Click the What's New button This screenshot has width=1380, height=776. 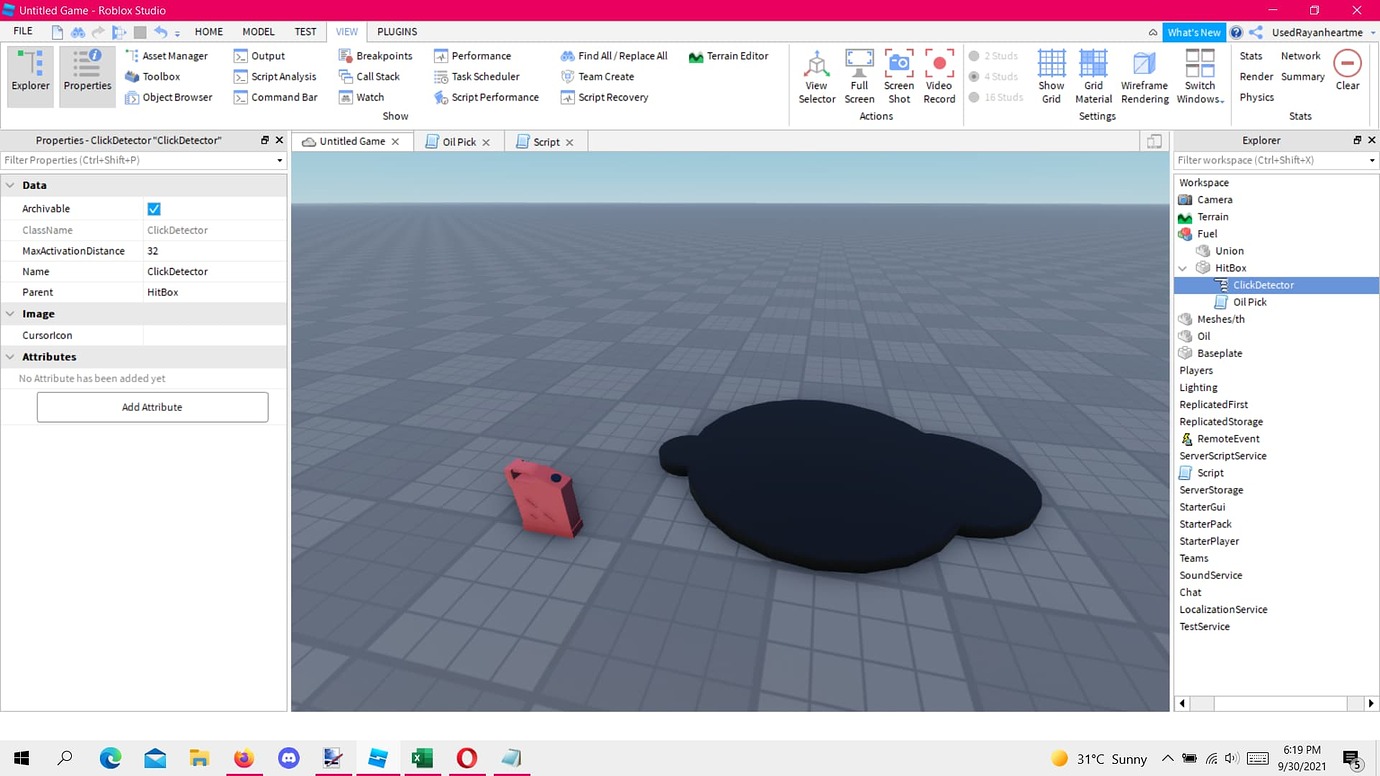tap(1194, 32)
